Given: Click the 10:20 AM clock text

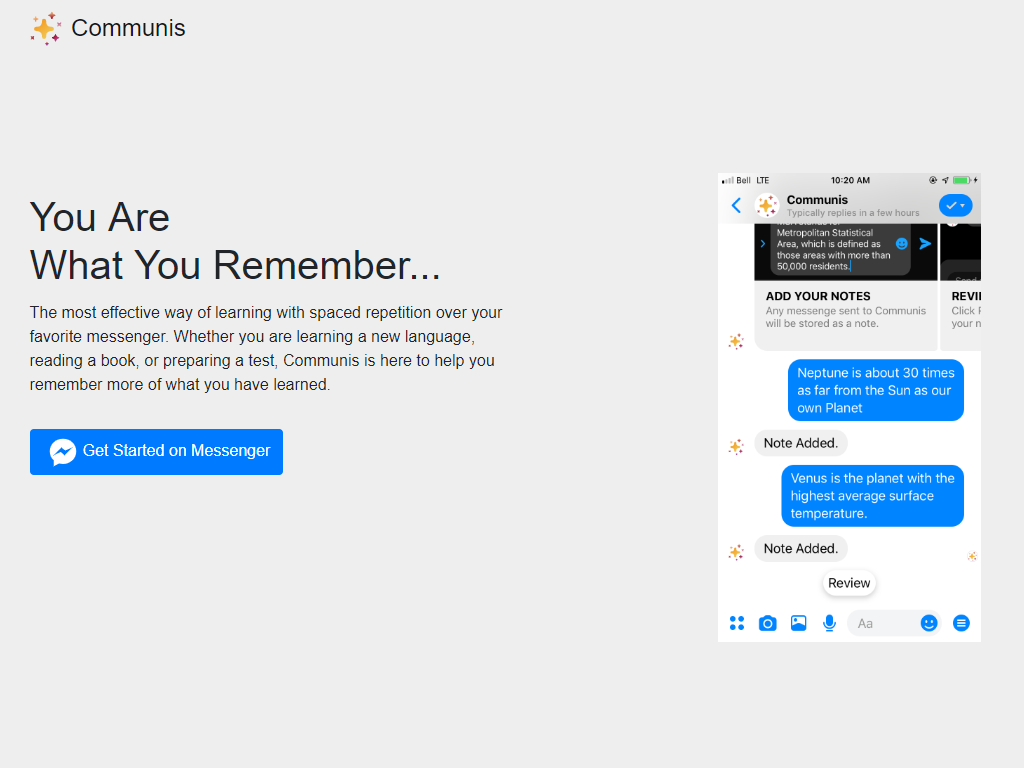Looking at the screenshot, I should pyautogui.click(x=850, y=180).
